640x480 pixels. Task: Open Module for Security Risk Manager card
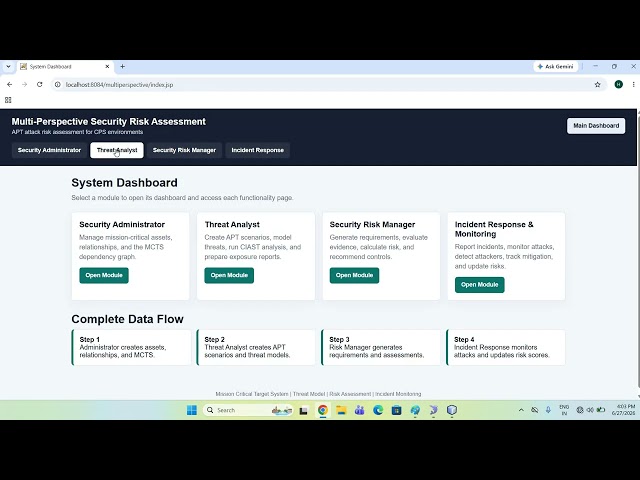coord(354,276)
